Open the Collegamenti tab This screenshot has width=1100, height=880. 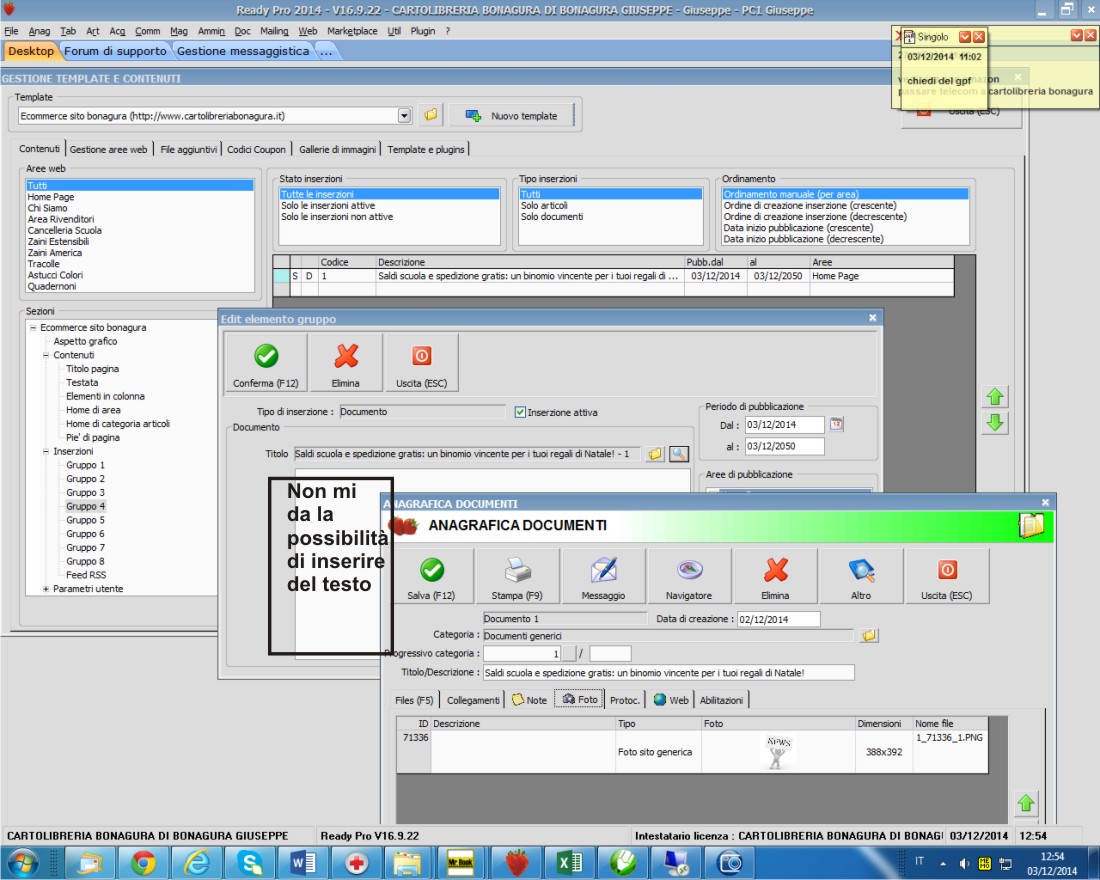point(474,700)
